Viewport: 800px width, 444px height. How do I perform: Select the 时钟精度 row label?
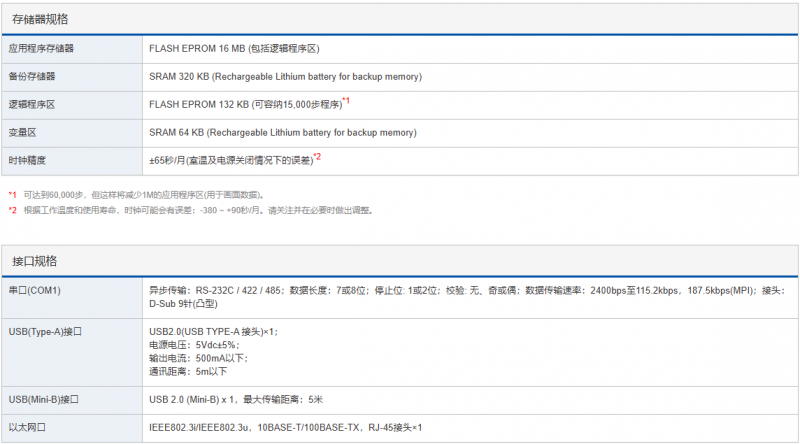click(x=28, y=160)
